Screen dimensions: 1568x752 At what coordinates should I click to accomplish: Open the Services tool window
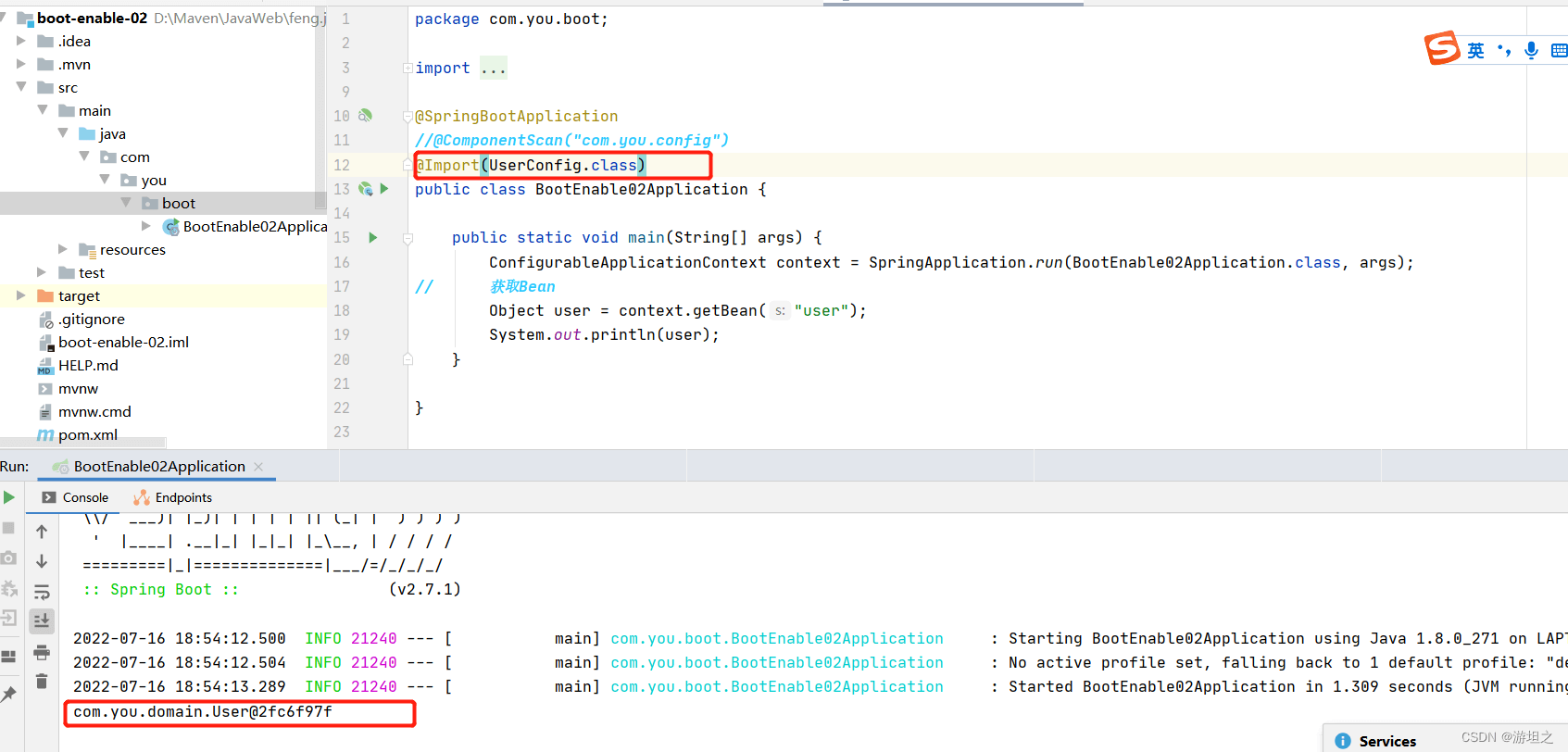1387,741
